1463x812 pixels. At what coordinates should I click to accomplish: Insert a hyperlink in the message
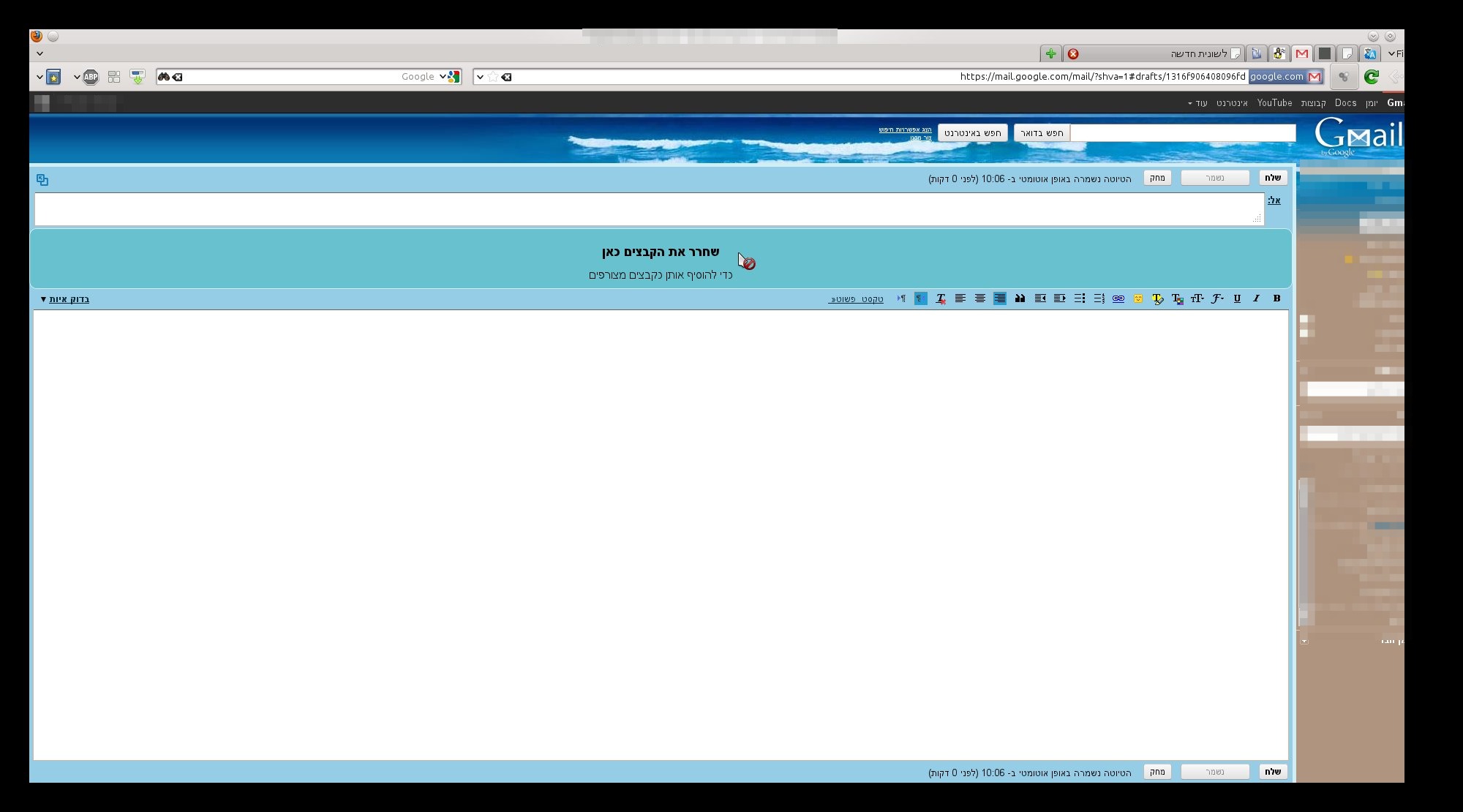(x=1118, y=298)
